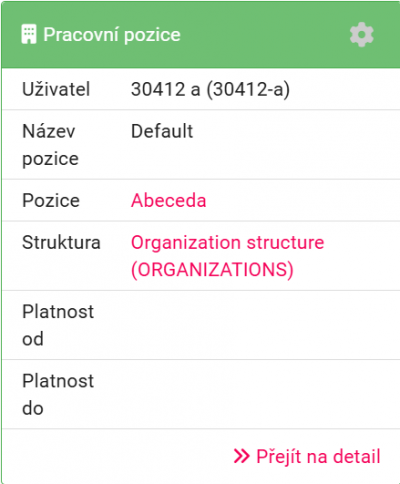Image resolution: width=400 pixels, height=484 pixels.
Task: Click the building icon in the header
Action: 29,34
